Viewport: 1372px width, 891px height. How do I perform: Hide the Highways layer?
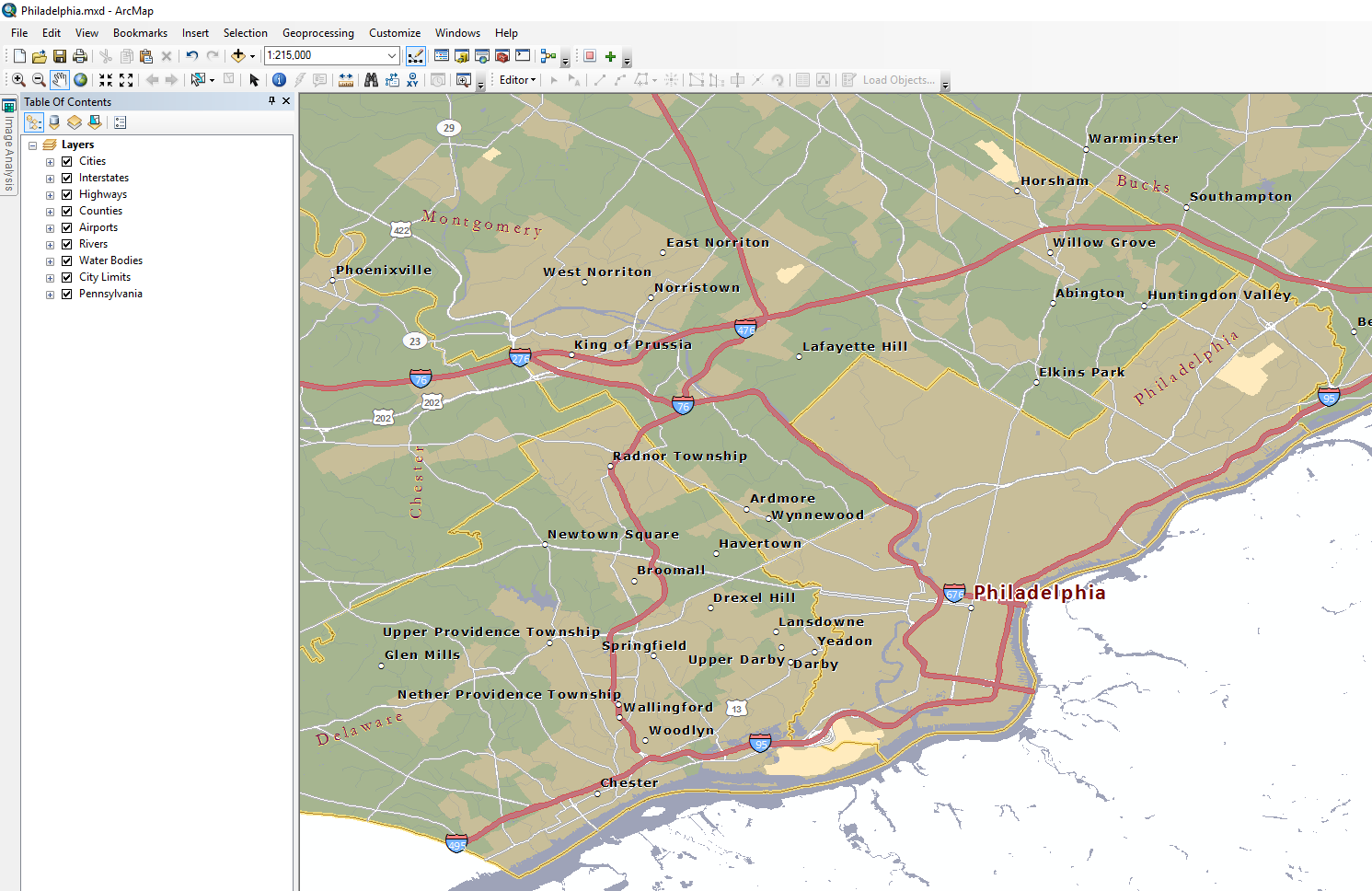[x=66, y=194]
